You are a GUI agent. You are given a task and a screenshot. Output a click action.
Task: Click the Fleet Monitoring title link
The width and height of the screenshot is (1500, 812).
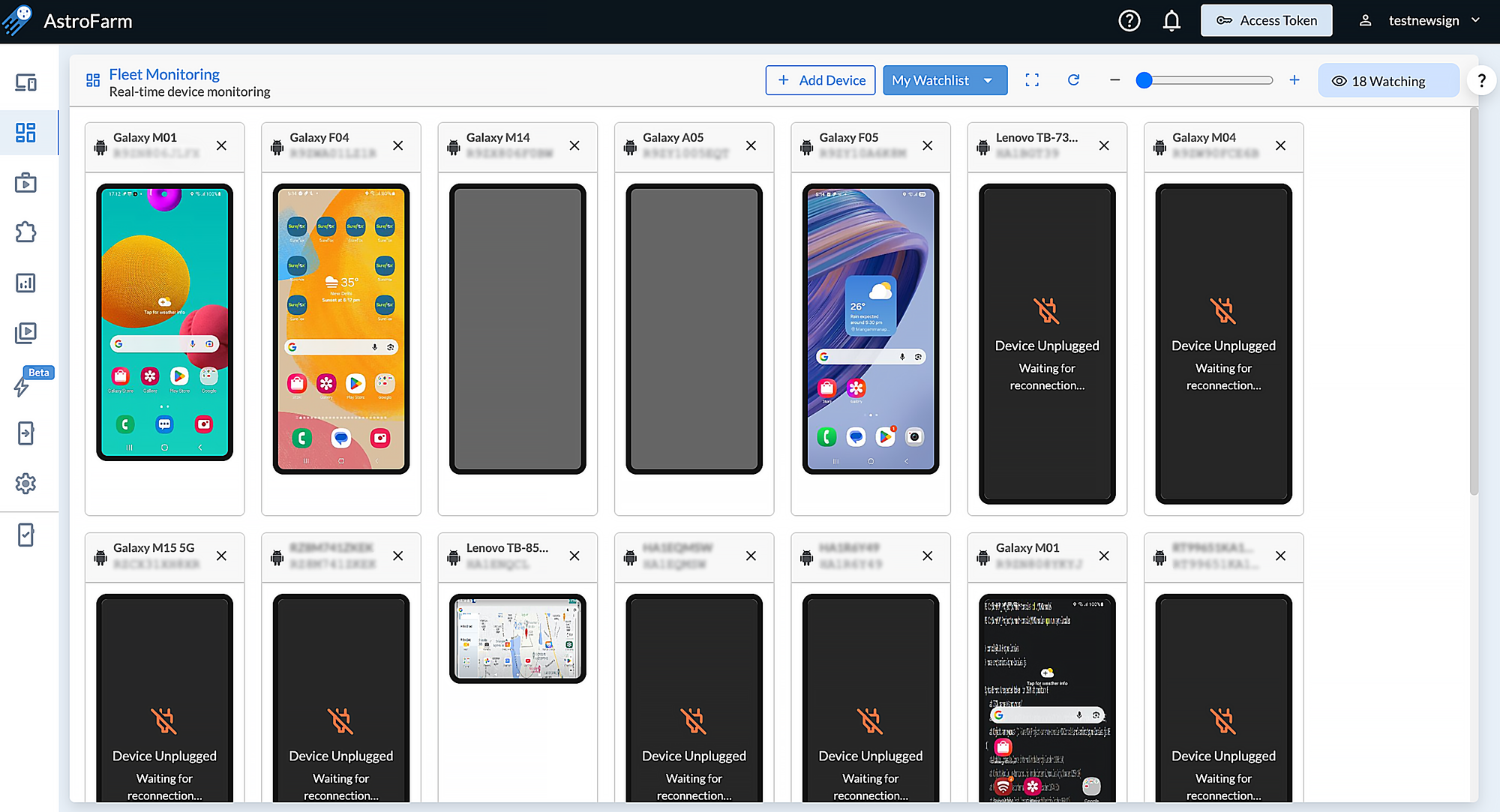[x=164, y=74]
